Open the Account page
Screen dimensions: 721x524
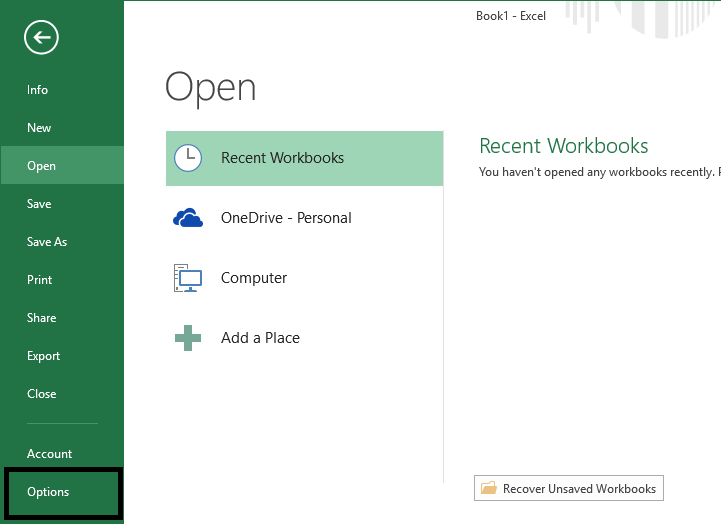[x=49, y=454]
